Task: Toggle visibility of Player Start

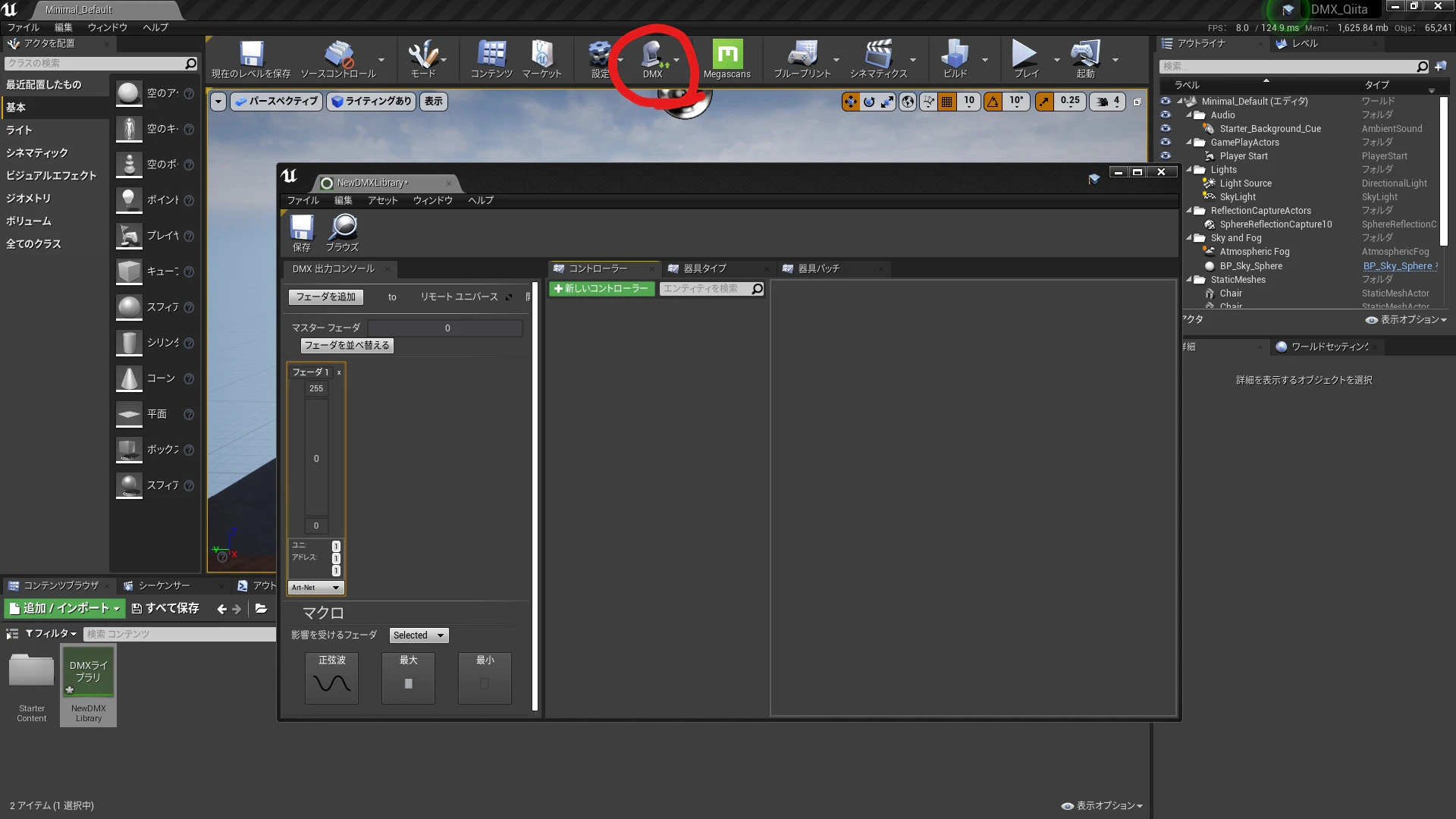Action: click(1166, 155)
